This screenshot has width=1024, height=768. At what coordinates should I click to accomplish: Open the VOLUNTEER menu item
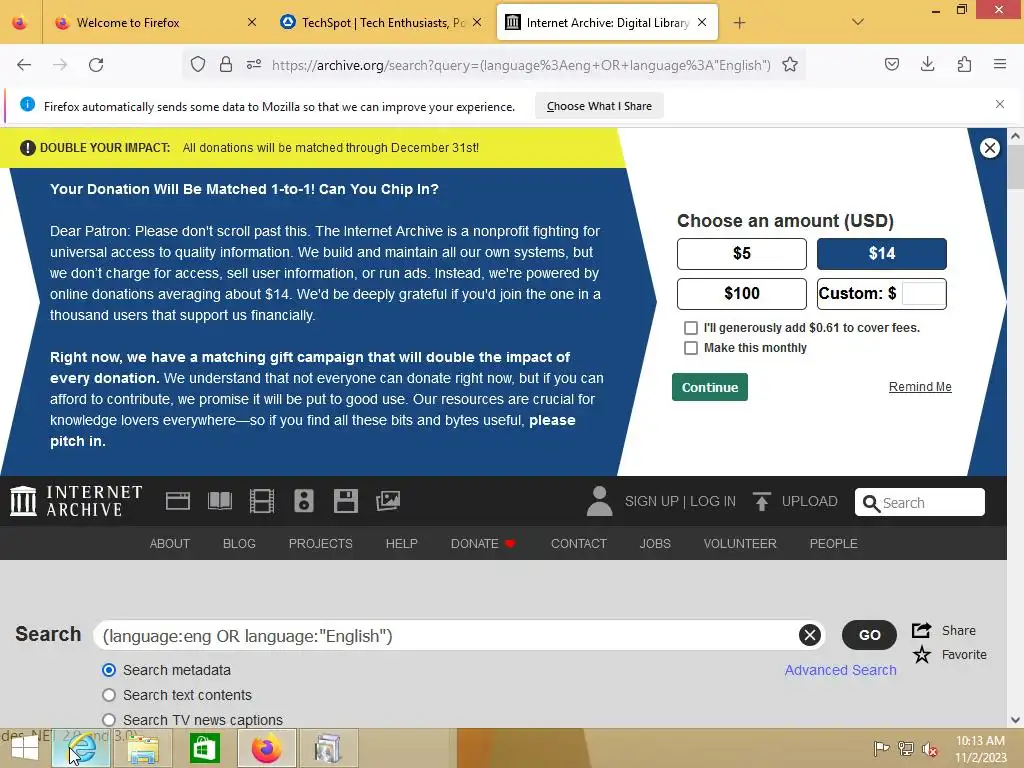click(740, 543)
